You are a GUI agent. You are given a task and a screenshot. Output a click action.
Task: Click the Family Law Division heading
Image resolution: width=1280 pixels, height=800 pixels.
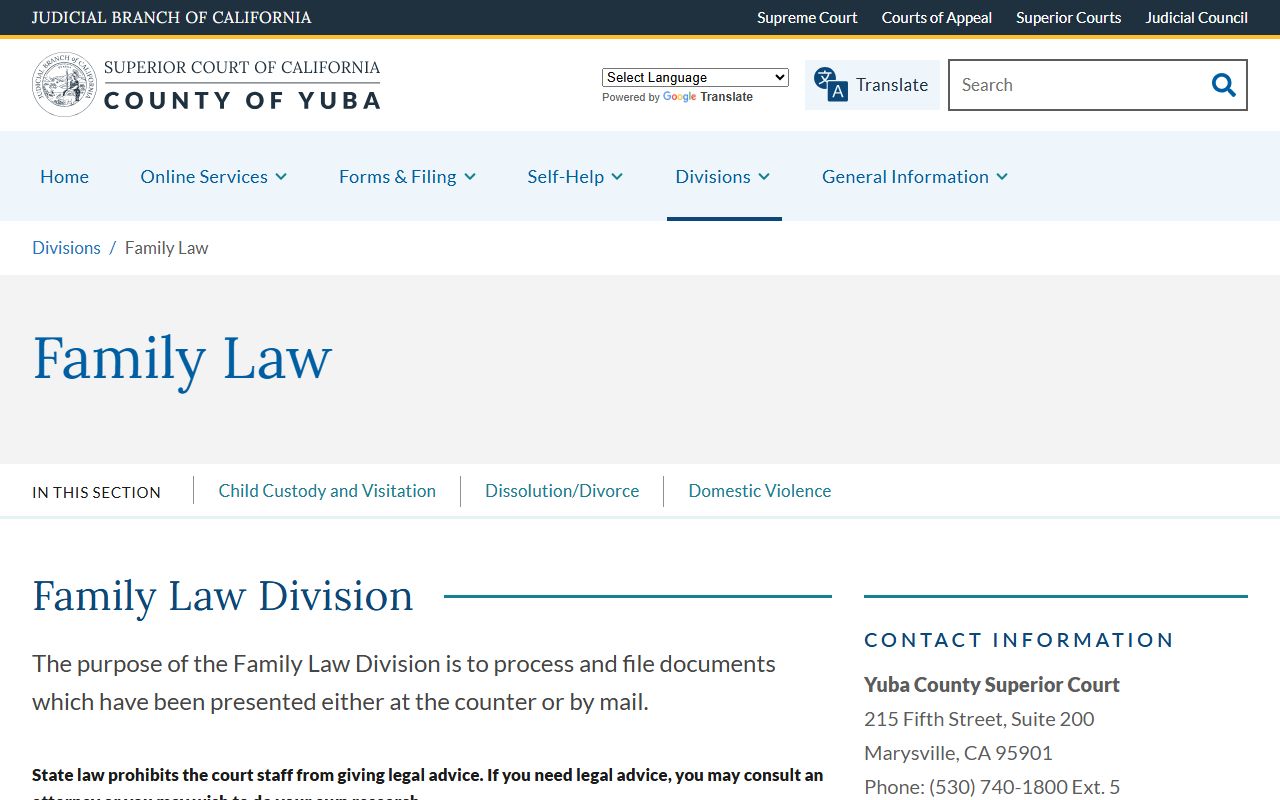pos(223,596)
